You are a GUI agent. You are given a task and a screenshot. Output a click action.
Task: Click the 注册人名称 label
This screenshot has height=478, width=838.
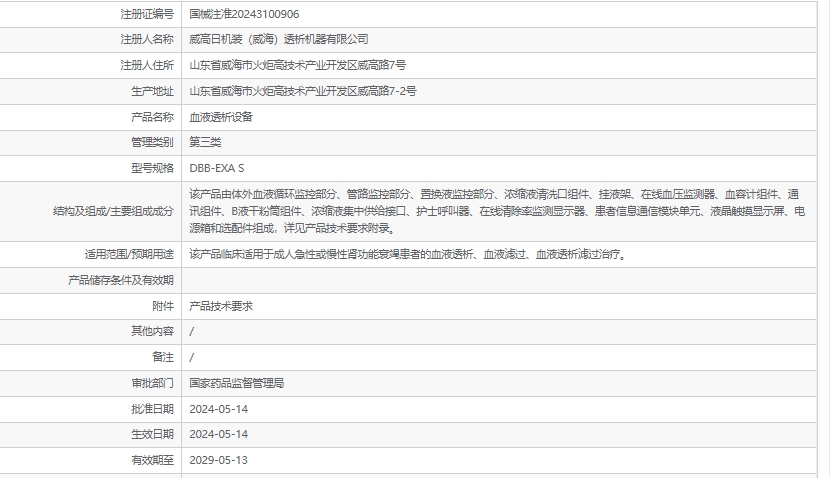click(147, 39)
